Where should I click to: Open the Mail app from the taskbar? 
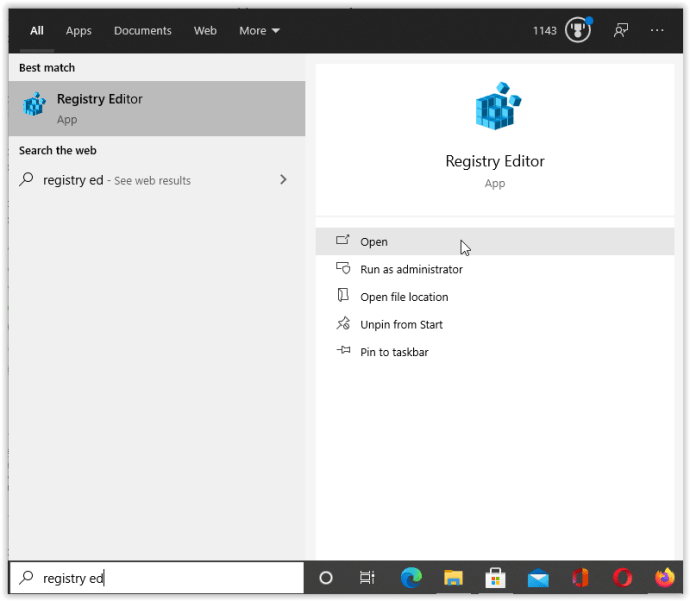click(x=538, y=578)
